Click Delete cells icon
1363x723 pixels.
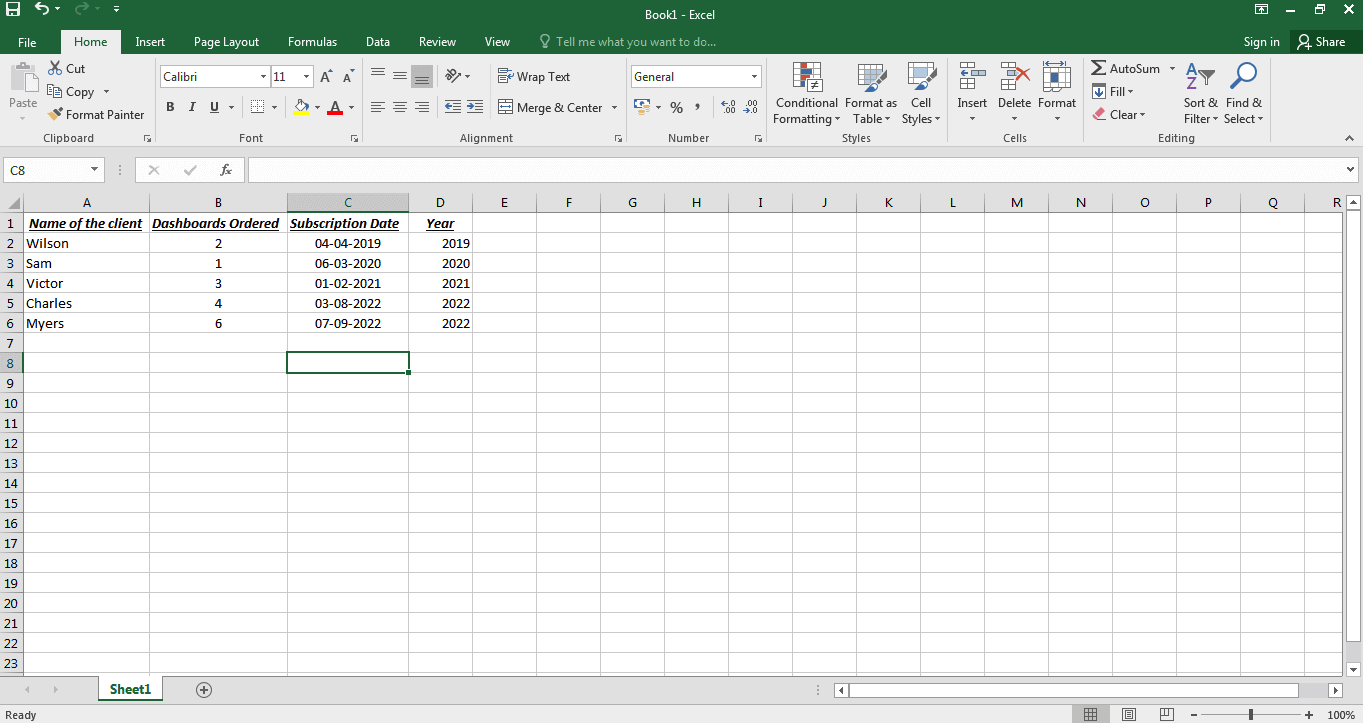coord(1014,76)
